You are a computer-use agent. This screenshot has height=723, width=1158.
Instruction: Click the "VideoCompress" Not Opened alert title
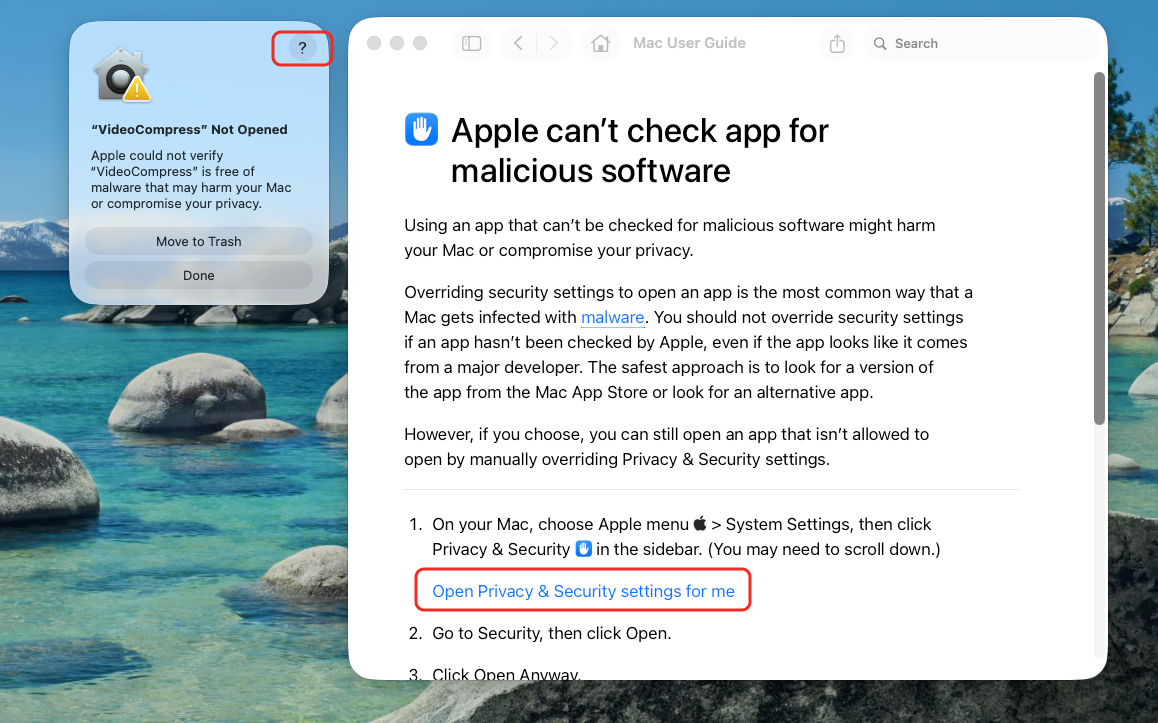(x=189, y=130)
